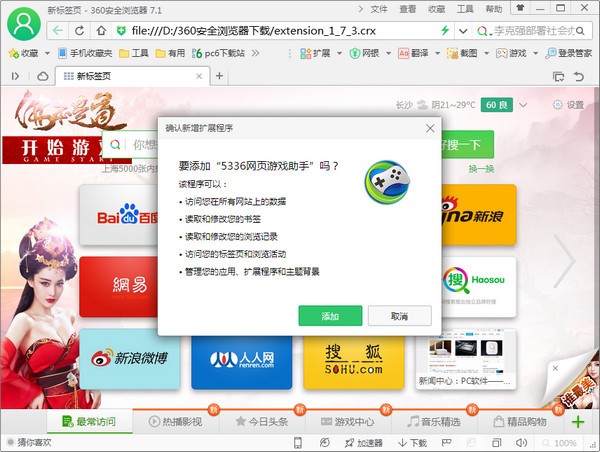Click the address bar URL field
This screenshot has width=600, height=452.
[290, 31]
